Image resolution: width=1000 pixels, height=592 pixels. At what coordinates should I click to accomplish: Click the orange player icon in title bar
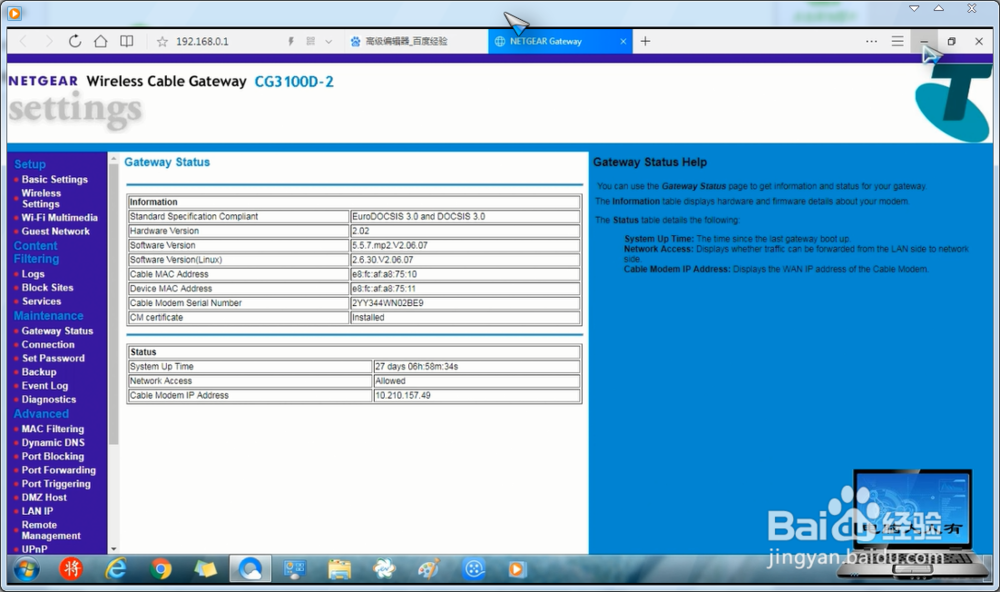(14, 12)
